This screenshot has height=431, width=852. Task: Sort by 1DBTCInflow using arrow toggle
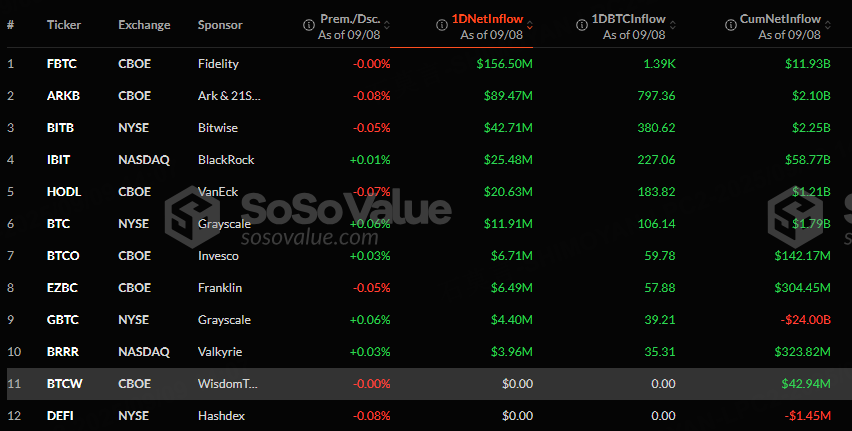click(x=672, y=24)
